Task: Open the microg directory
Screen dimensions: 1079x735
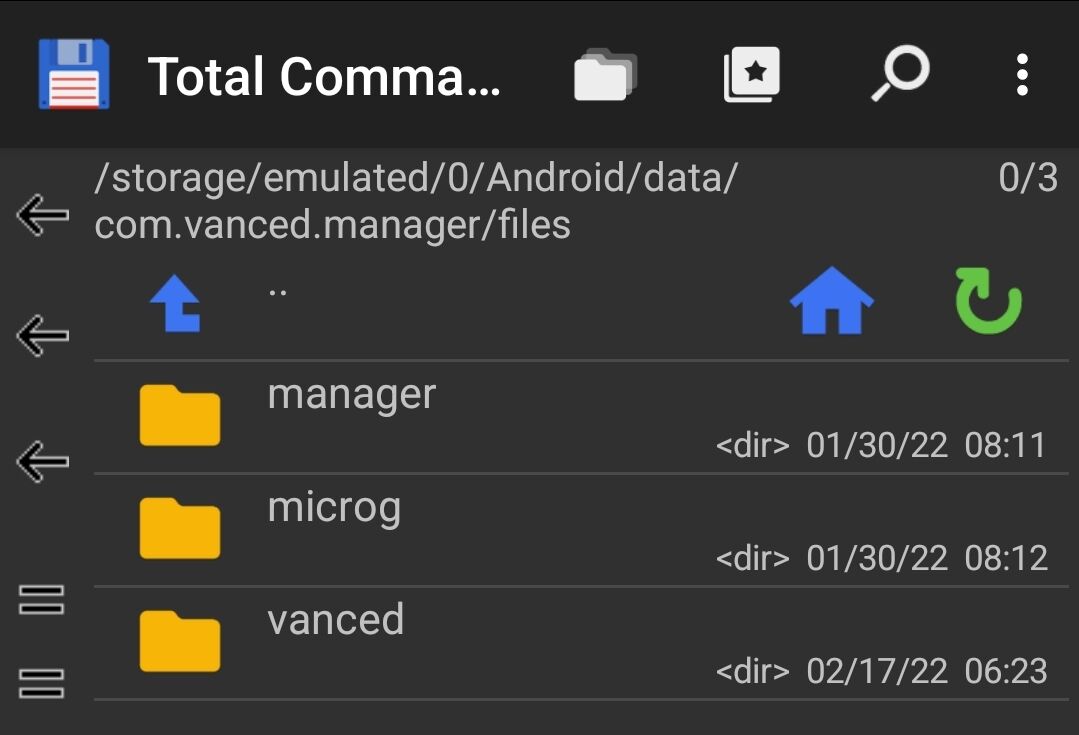Action: pyautogui.click(x=581, y=530)
